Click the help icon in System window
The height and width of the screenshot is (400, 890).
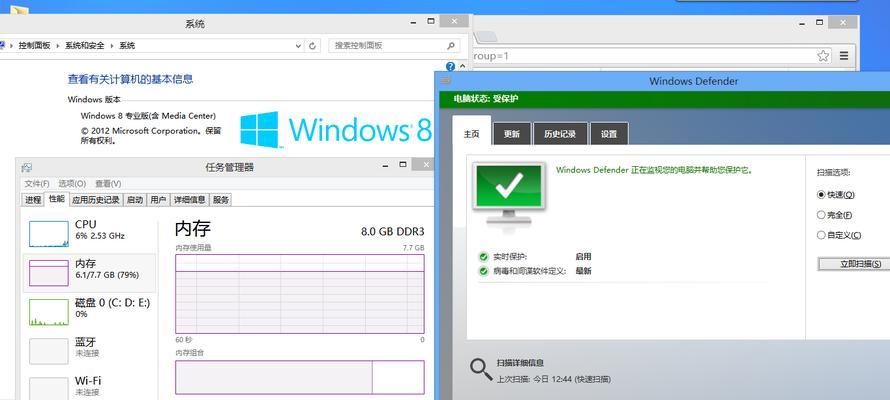[451, 66]
